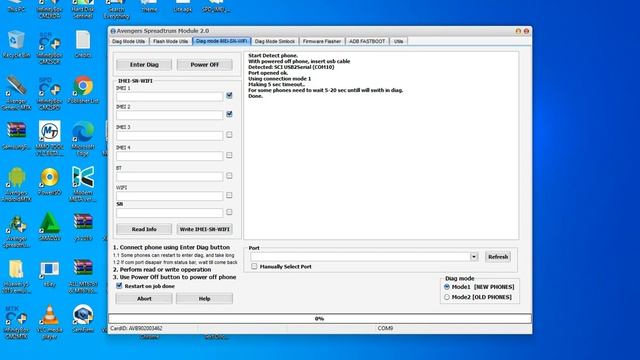Tick the BT checkbox
The width and height of the screenshot is (640, 360).
tap(229, 176)
